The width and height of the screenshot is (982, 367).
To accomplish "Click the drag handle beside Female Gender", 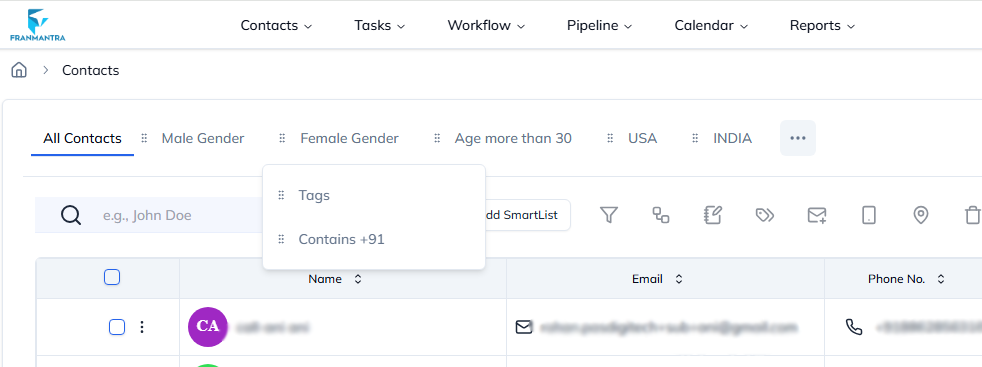I will [x=282, y=138].
